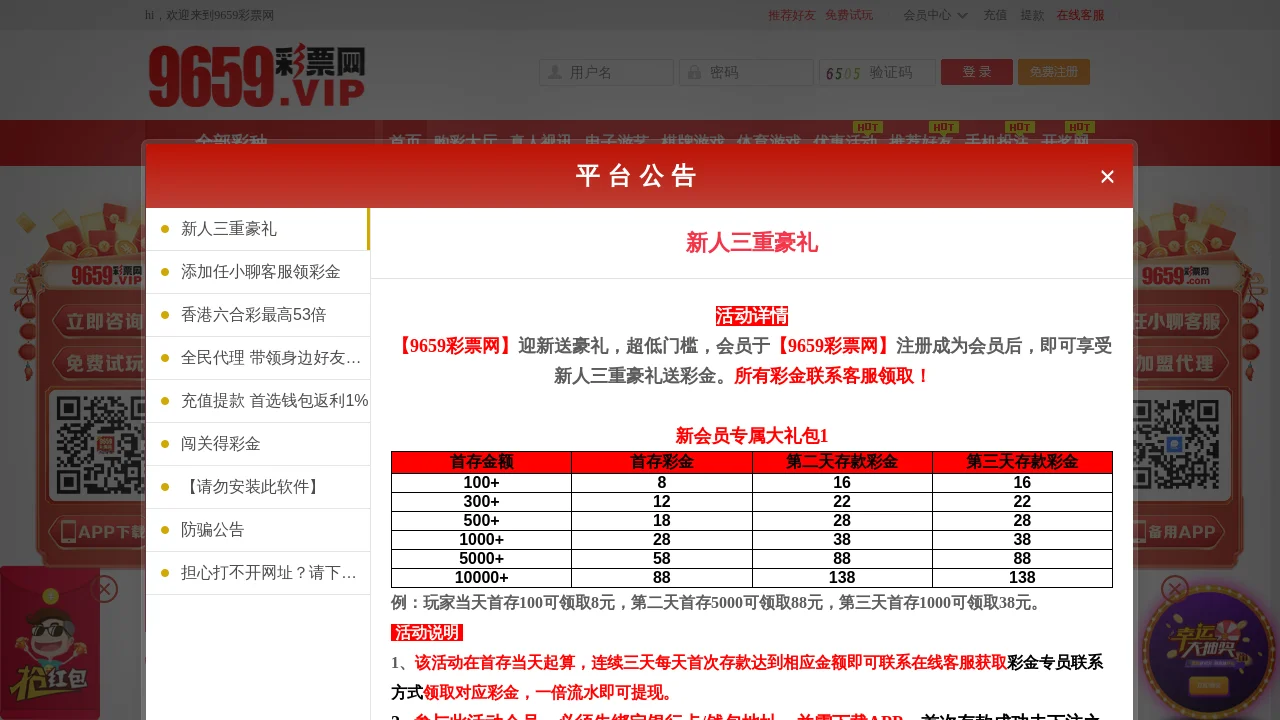
Task: Expand the 会员中心 dropdown
Action: [935, 15]
